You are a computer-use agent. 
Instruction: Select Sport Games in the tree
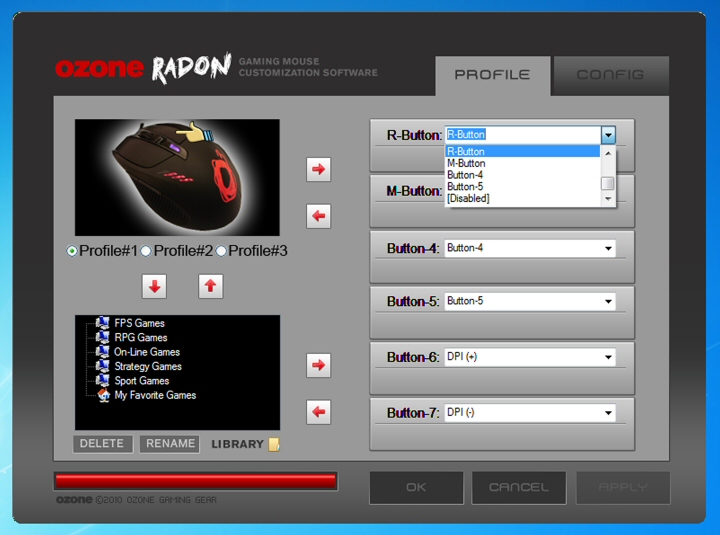coord(142,381)
